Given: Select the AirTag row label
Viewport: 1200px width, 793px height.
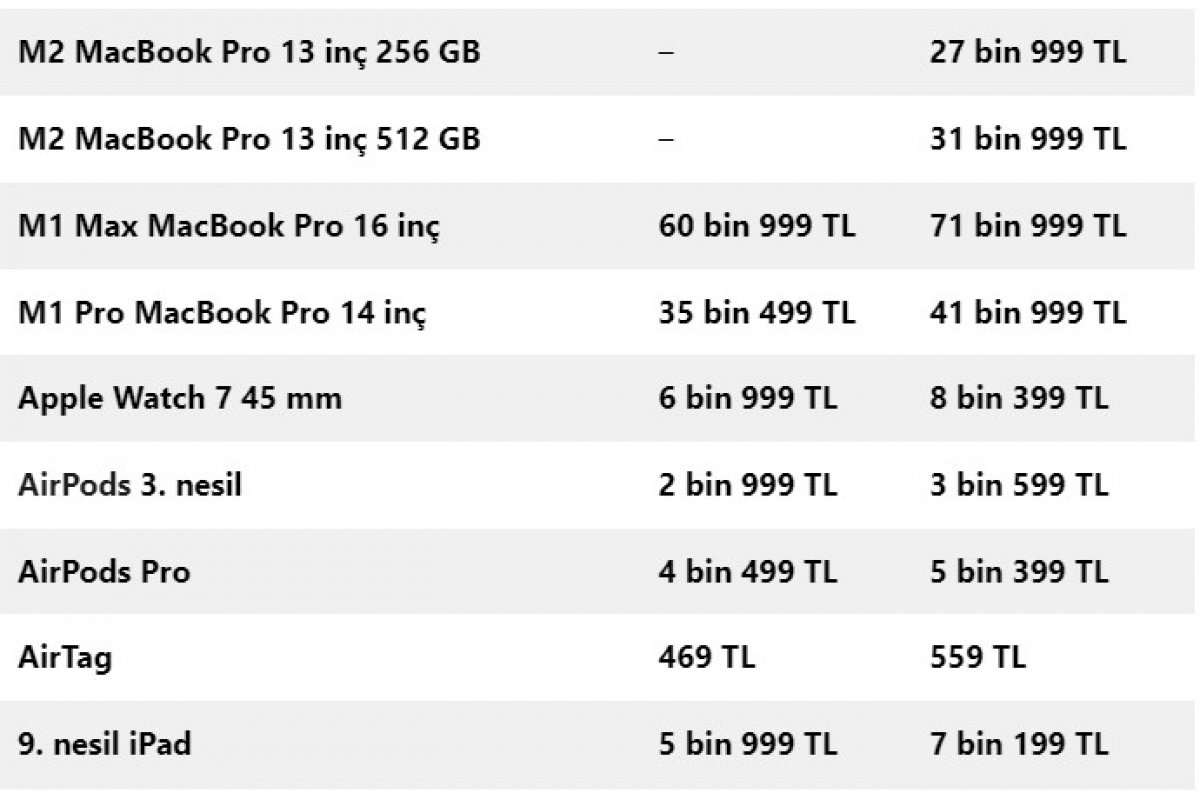Looking at the screenshot, I should pyautogui.click(x=65, y=659).
